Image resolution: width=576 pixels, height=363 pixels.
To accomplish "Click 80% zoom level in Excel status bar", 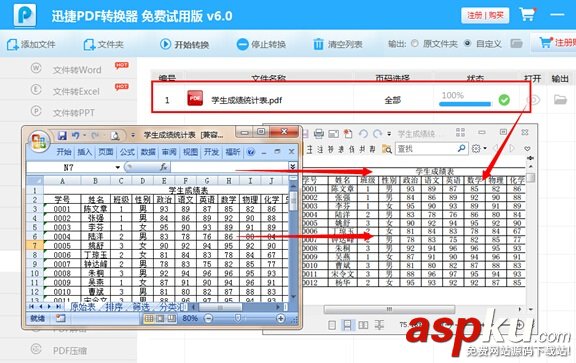I will 190,319.
